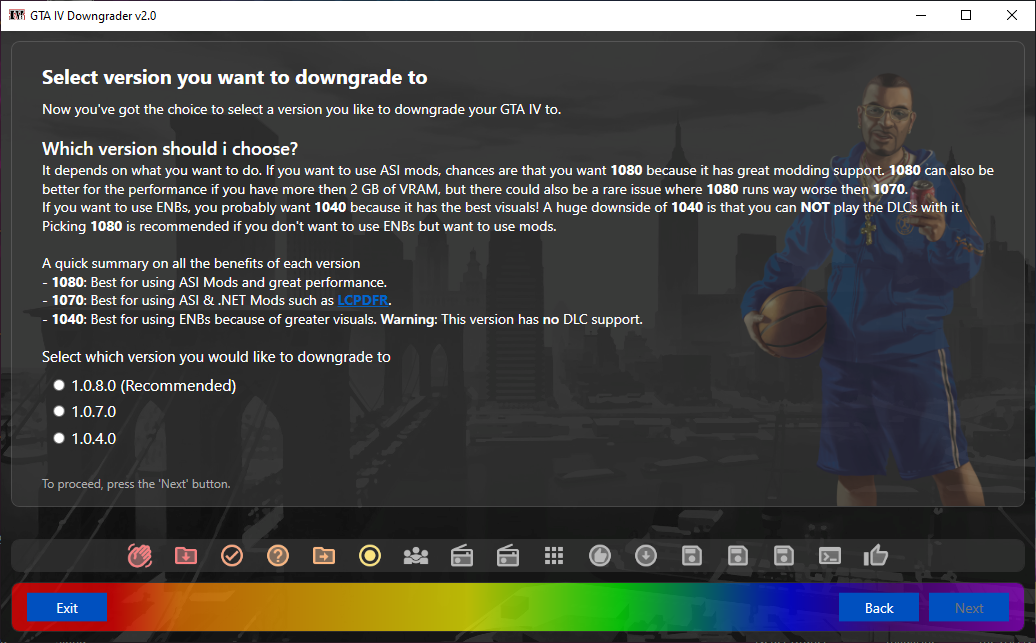Click the first radio device step icon
This screenshot has height=643, width=1036.
(462, 556)
